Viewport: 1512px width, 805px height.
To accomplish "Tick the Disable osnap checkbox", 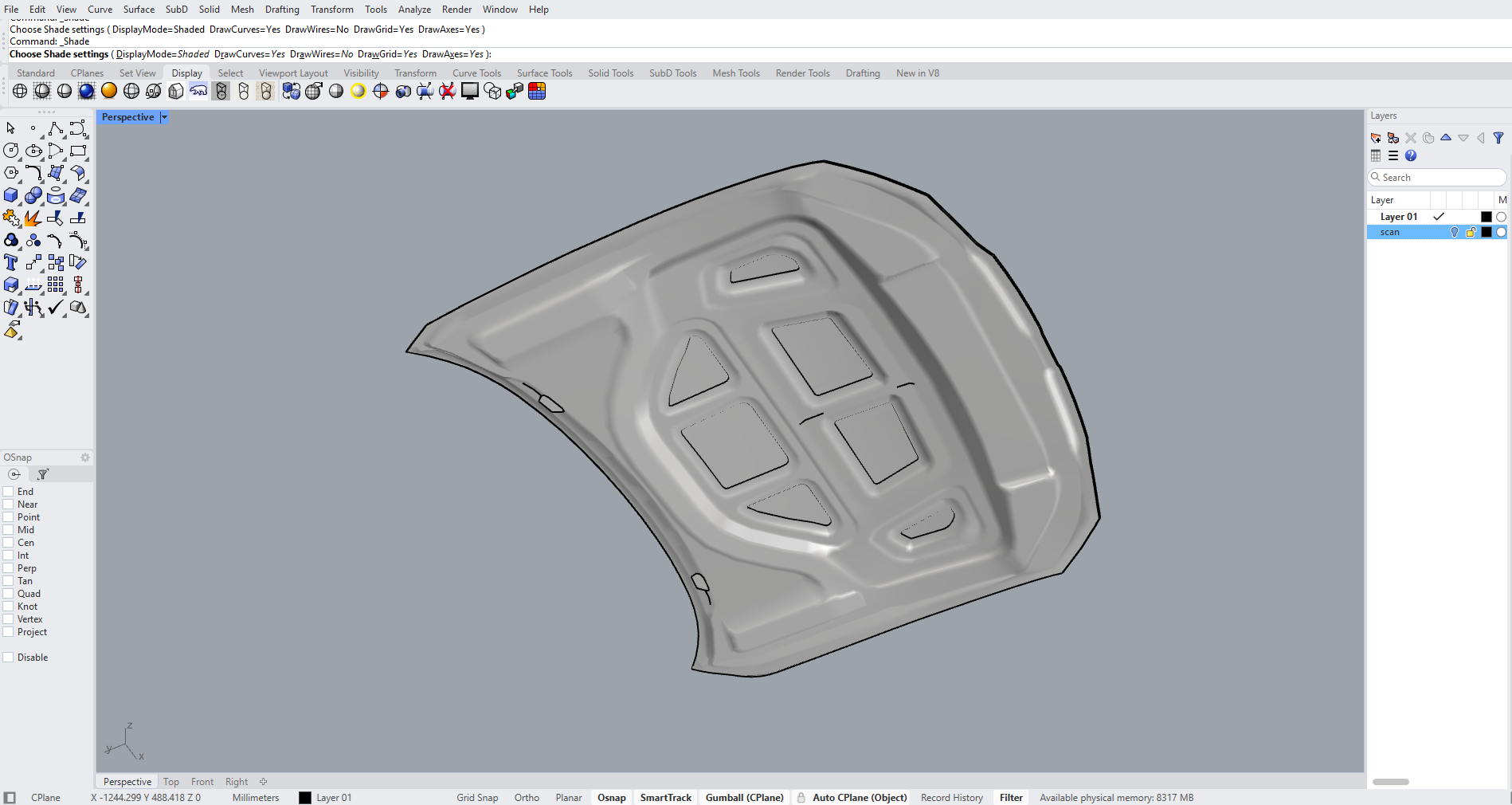I will coord(9,658).
